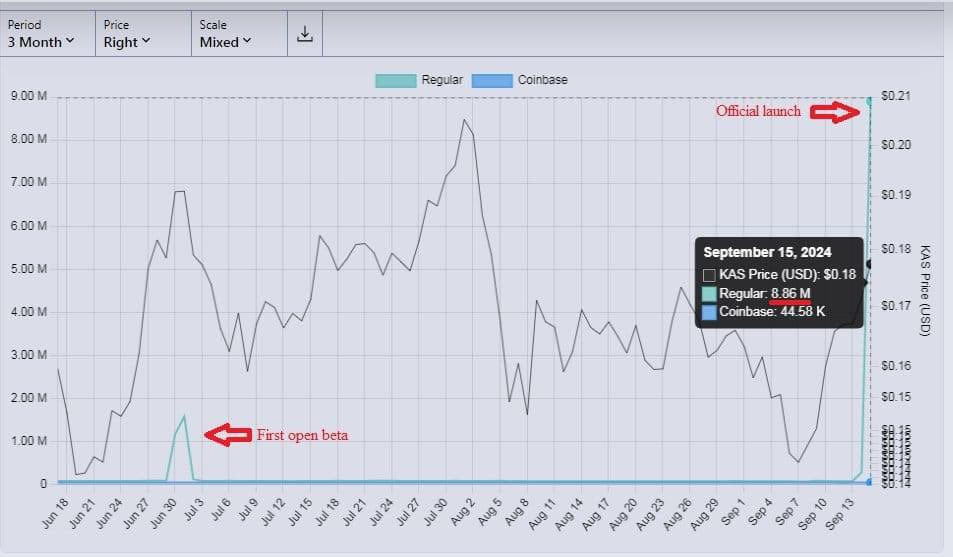
Task: Open the Scale Mixed dropdown
Action: pos(239,34)
